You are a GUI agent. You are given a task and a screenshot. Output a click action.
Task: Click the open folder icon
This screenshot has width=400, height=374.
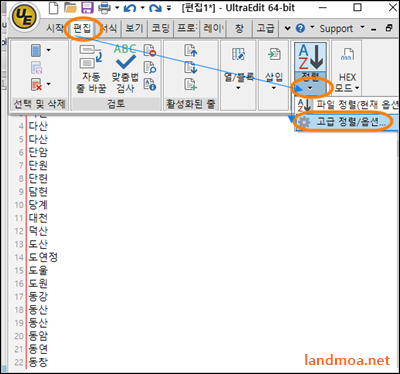pos(70,8)
